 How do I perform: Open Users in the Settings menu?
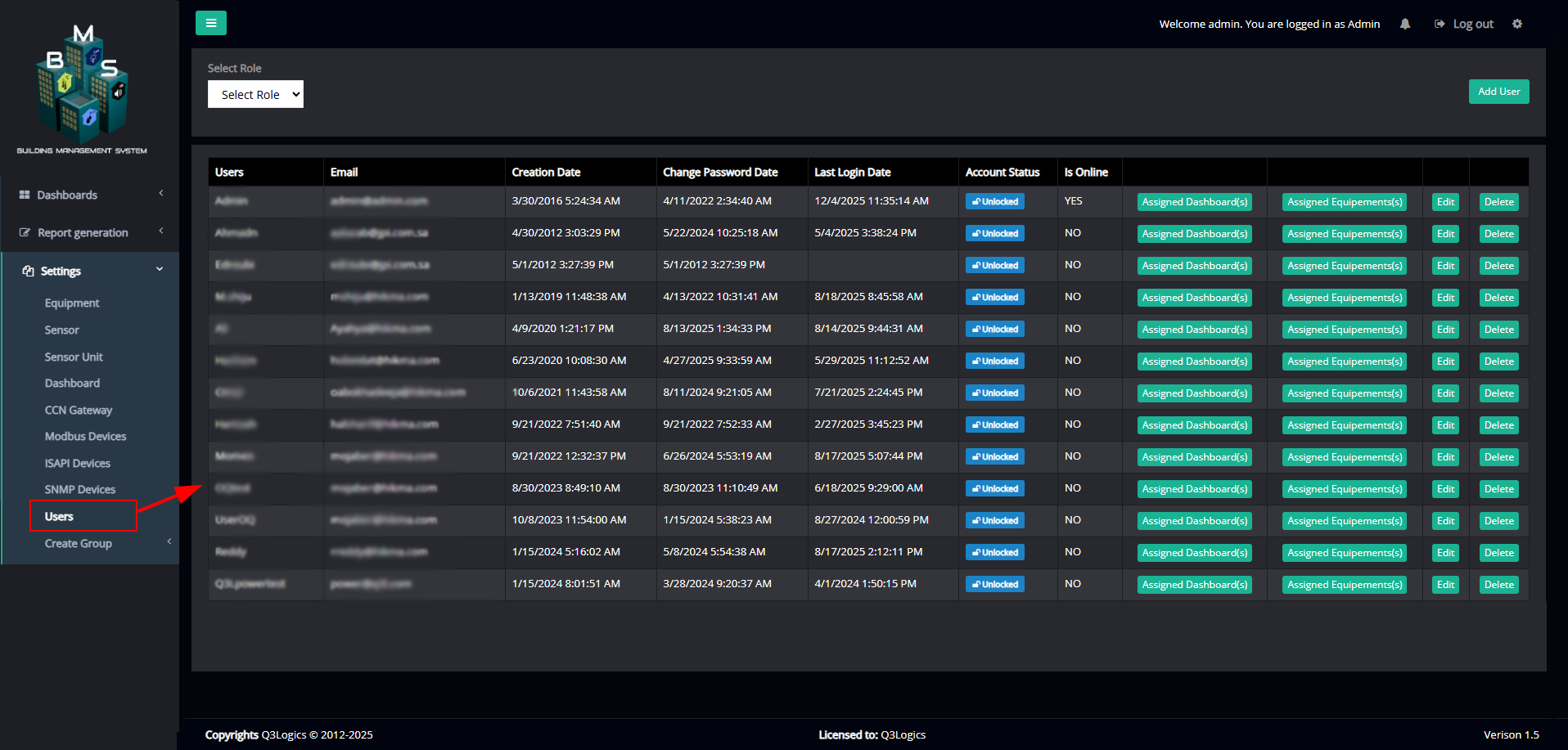(x=59, y=517)
